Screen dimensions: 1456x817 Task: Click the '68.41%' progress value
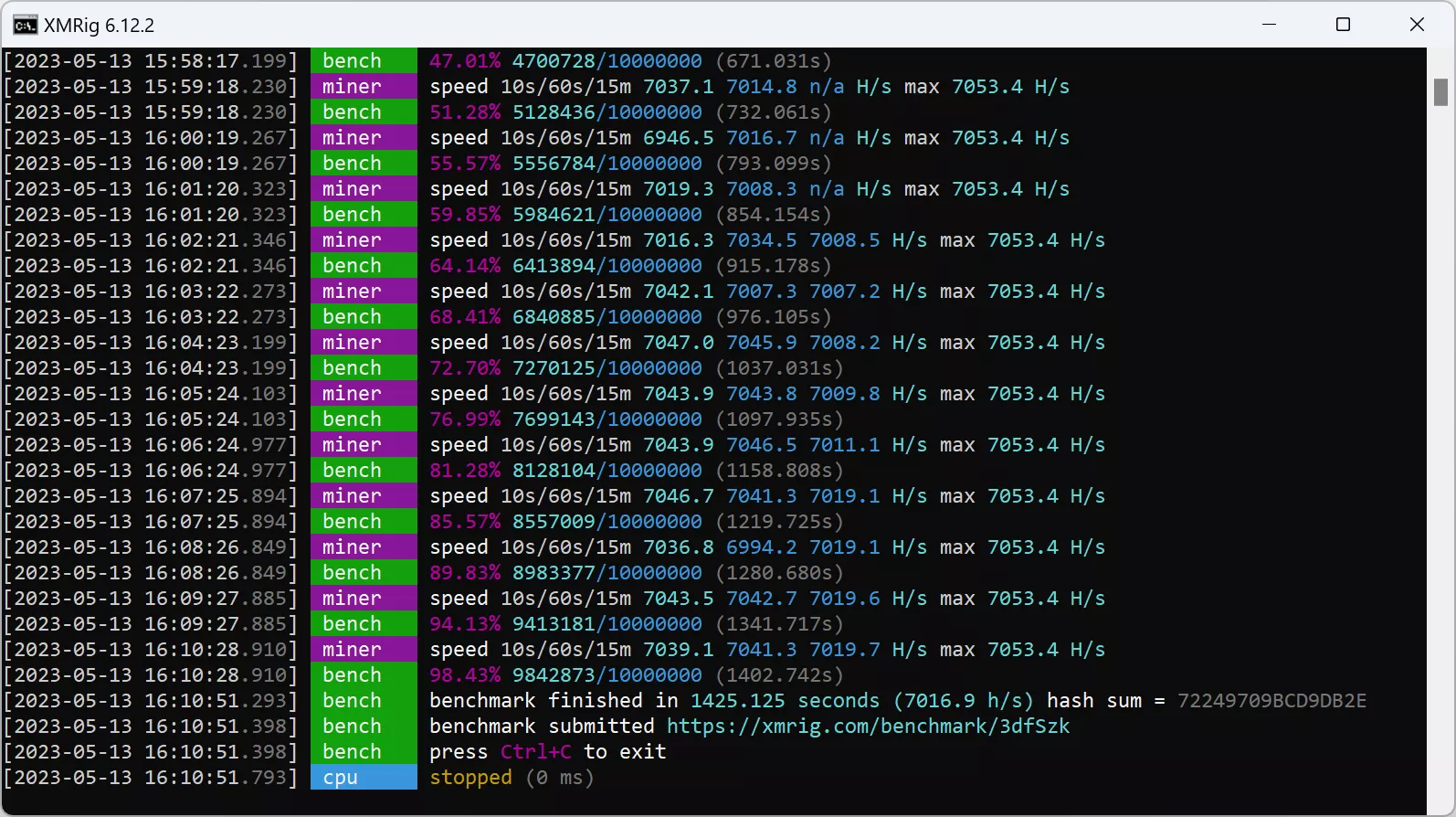coord(465,317)
